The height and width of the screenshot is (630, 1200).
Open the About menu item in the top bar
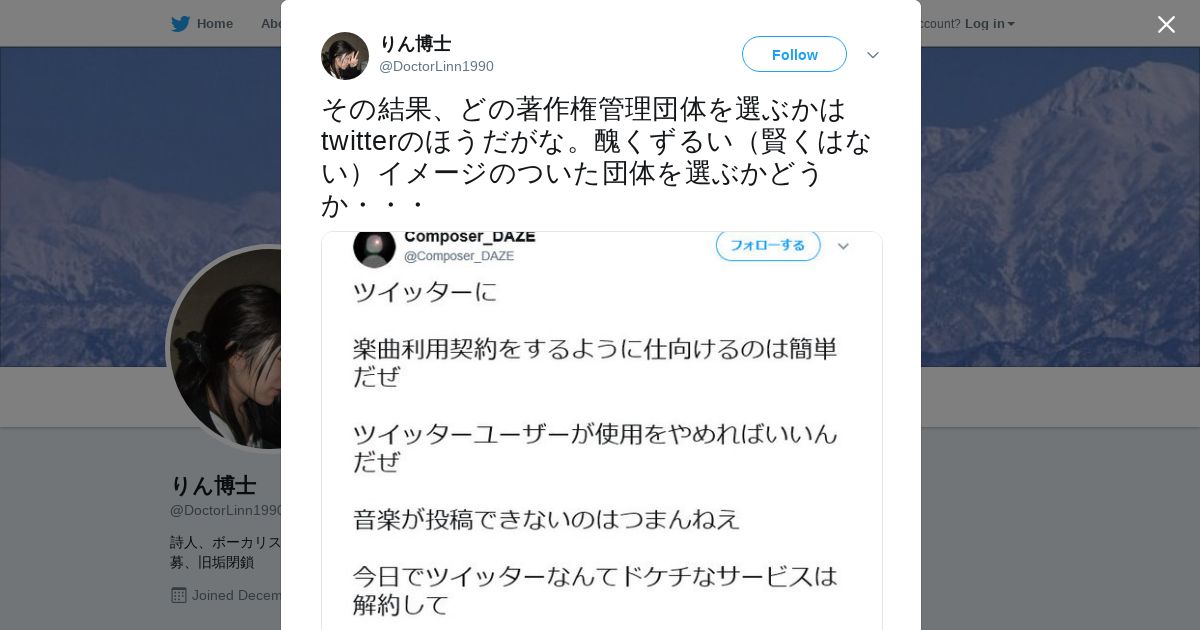click(270, 24)
